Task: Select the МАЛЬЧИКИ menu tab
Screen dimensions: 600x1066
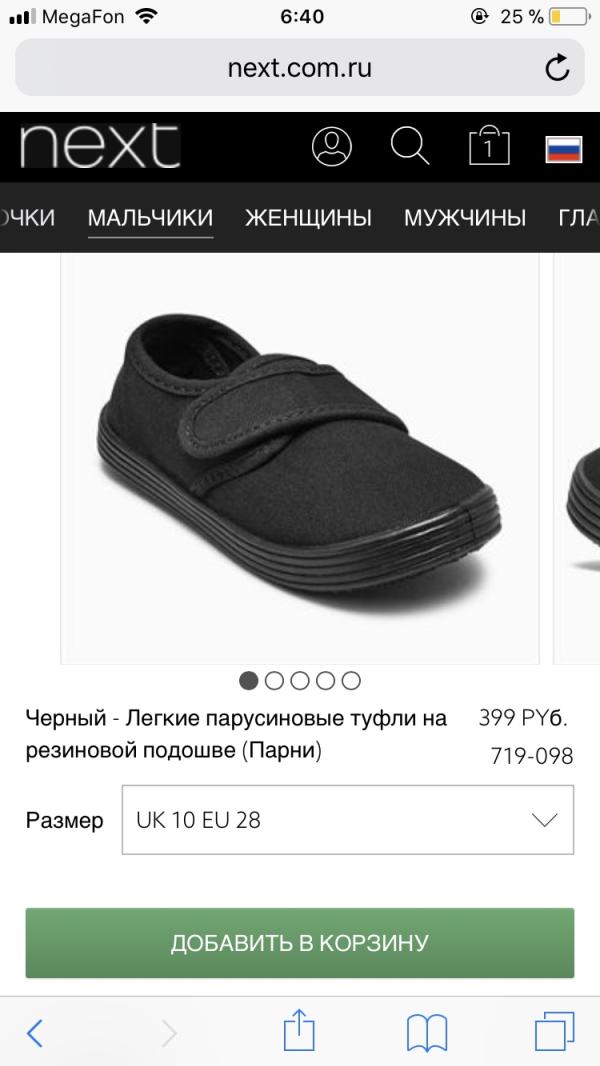Action: (x=150, y=218)
